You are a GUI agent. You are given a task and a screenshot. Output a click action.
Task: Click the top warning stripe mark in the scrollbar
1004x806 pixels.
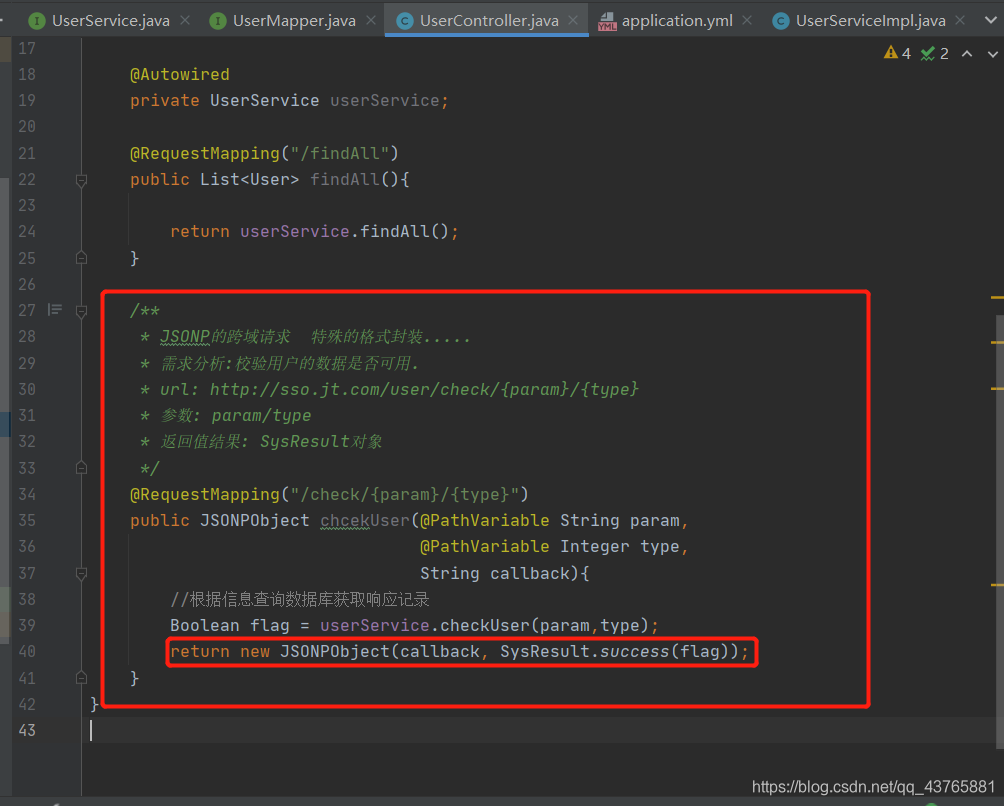997,298
